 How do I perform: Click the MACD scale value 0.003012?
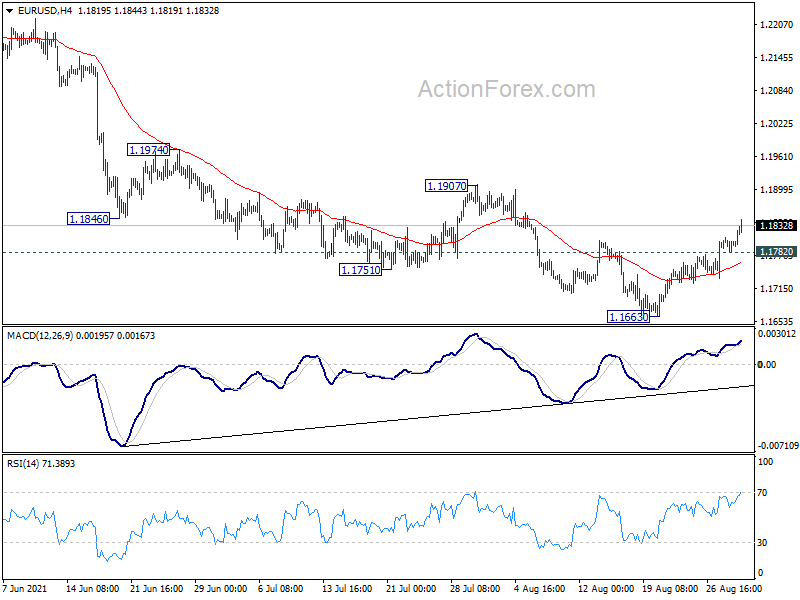(x=777, y=334)
